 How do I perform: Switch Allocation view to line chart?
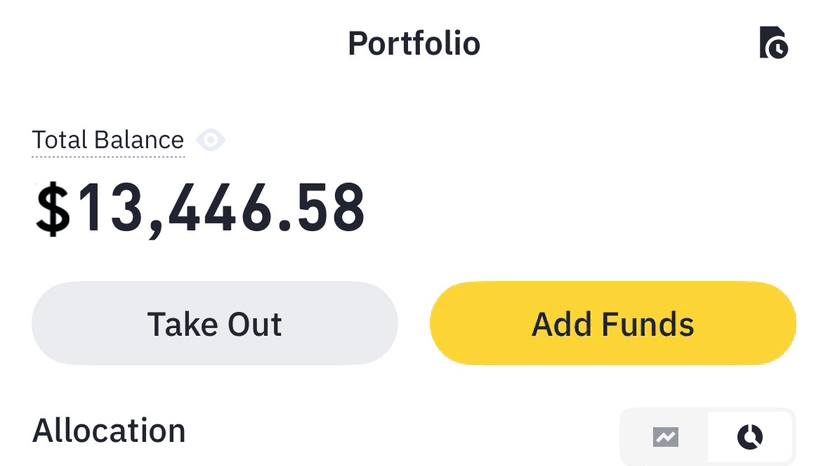665,437
